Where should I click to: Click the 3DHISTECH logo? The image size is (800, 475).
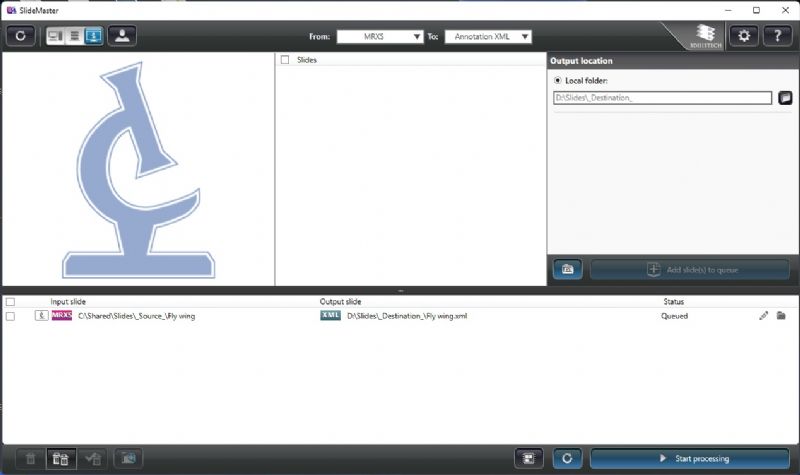(x=706, y=36)
